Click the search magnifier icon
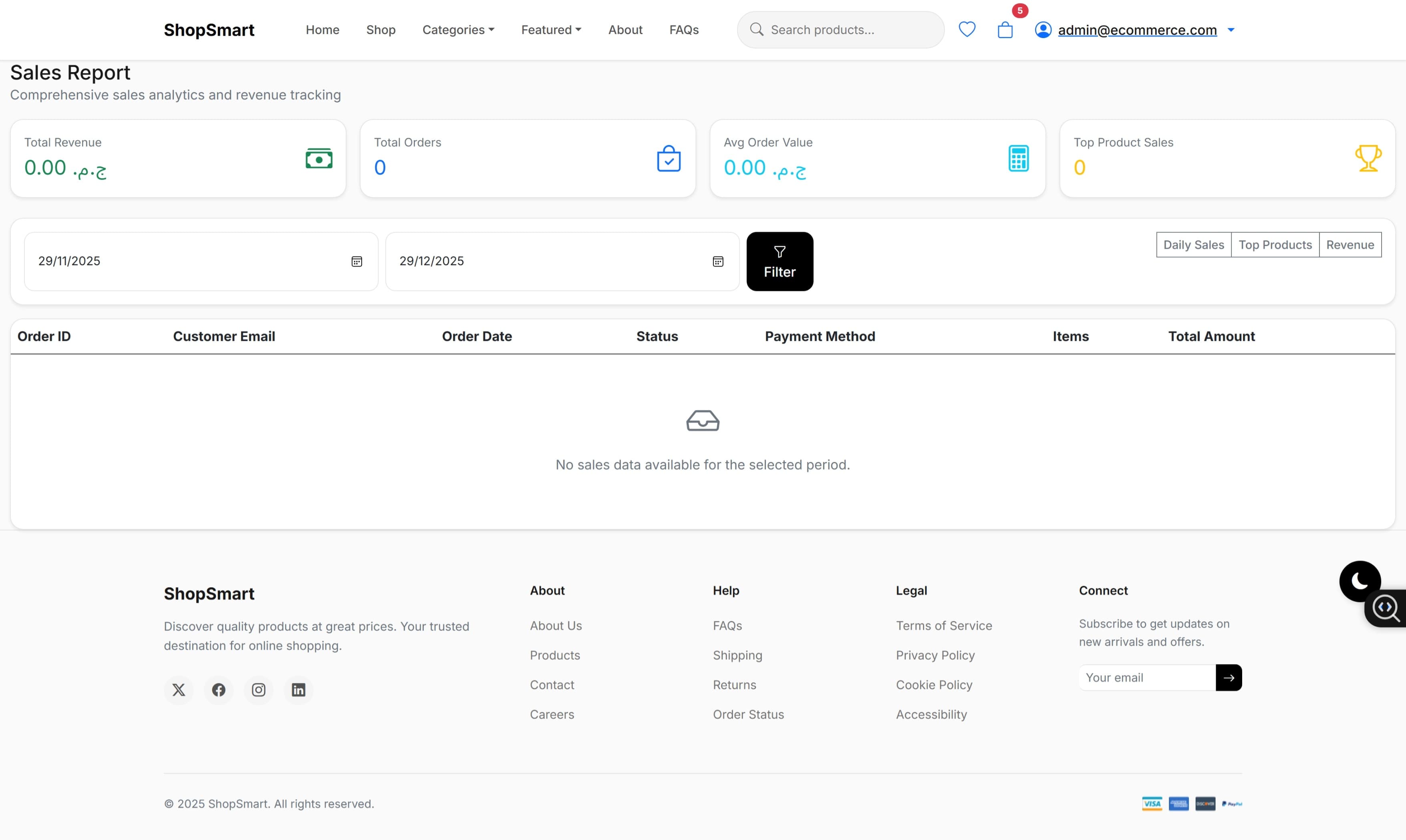The width and height of the screenshot is (1406, 840). pyautogui.click(x=757, y=29)
